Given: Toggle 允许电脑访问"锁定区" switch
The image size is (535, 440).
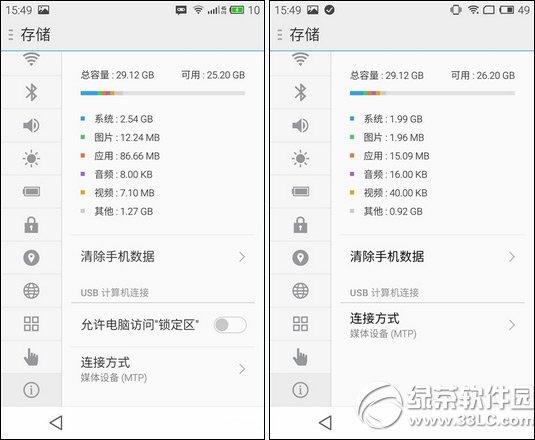Looking at the screenshot, I should (x=230, y=325).
